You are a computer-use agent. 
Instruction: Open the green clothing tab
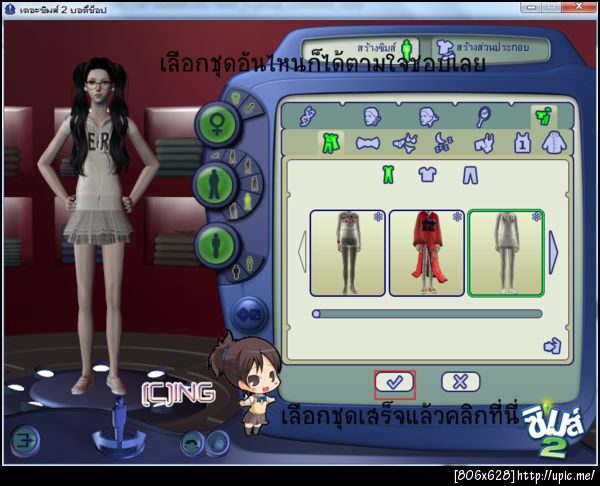click(544, 117)
